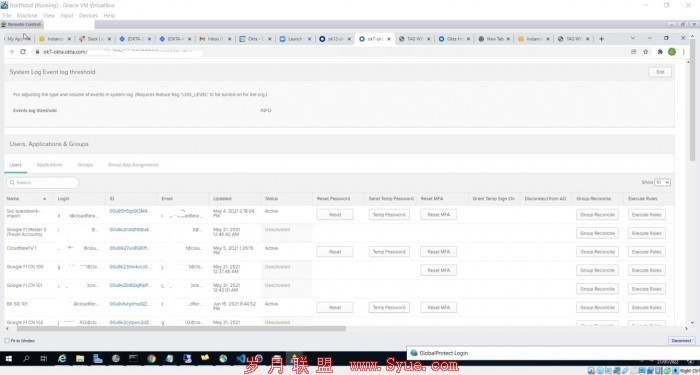This screenshot has height=375, width=700.
Task: Click the Google Fi CN 100 name cell
Action: 25,267
